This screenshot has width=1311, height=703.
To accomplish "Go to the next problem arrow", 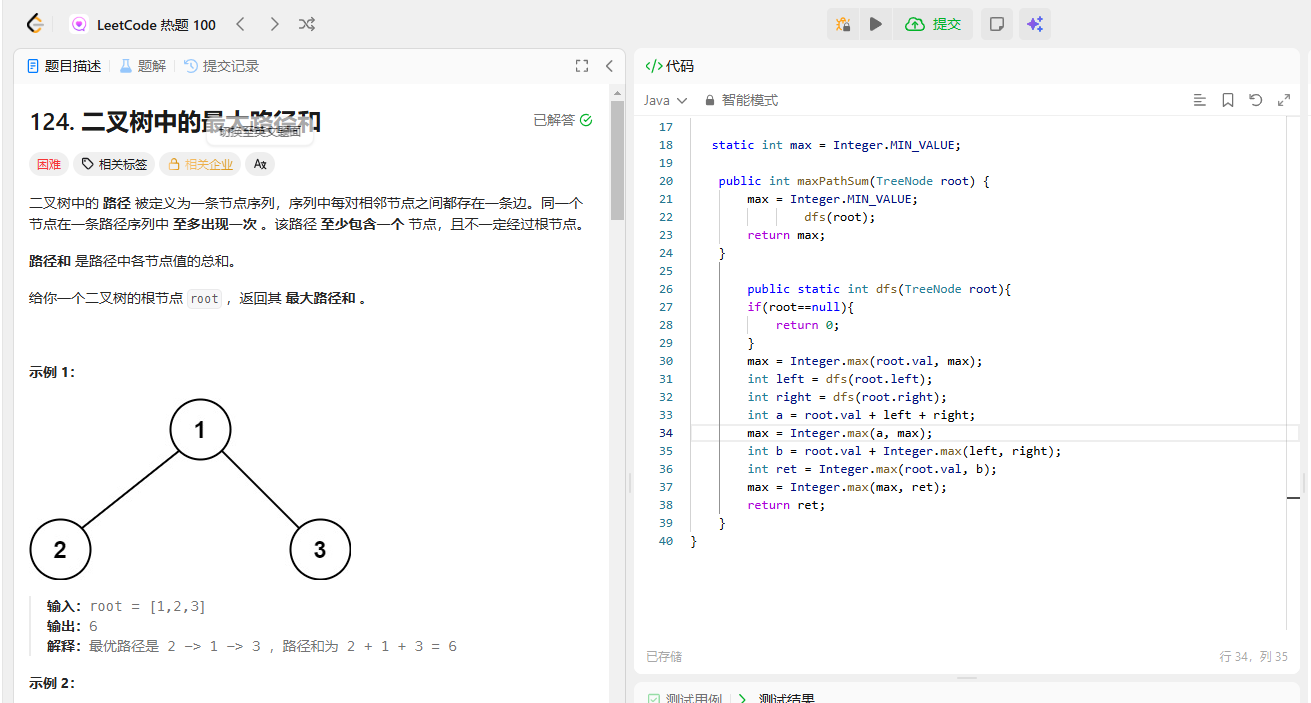I will coord(274,24).
